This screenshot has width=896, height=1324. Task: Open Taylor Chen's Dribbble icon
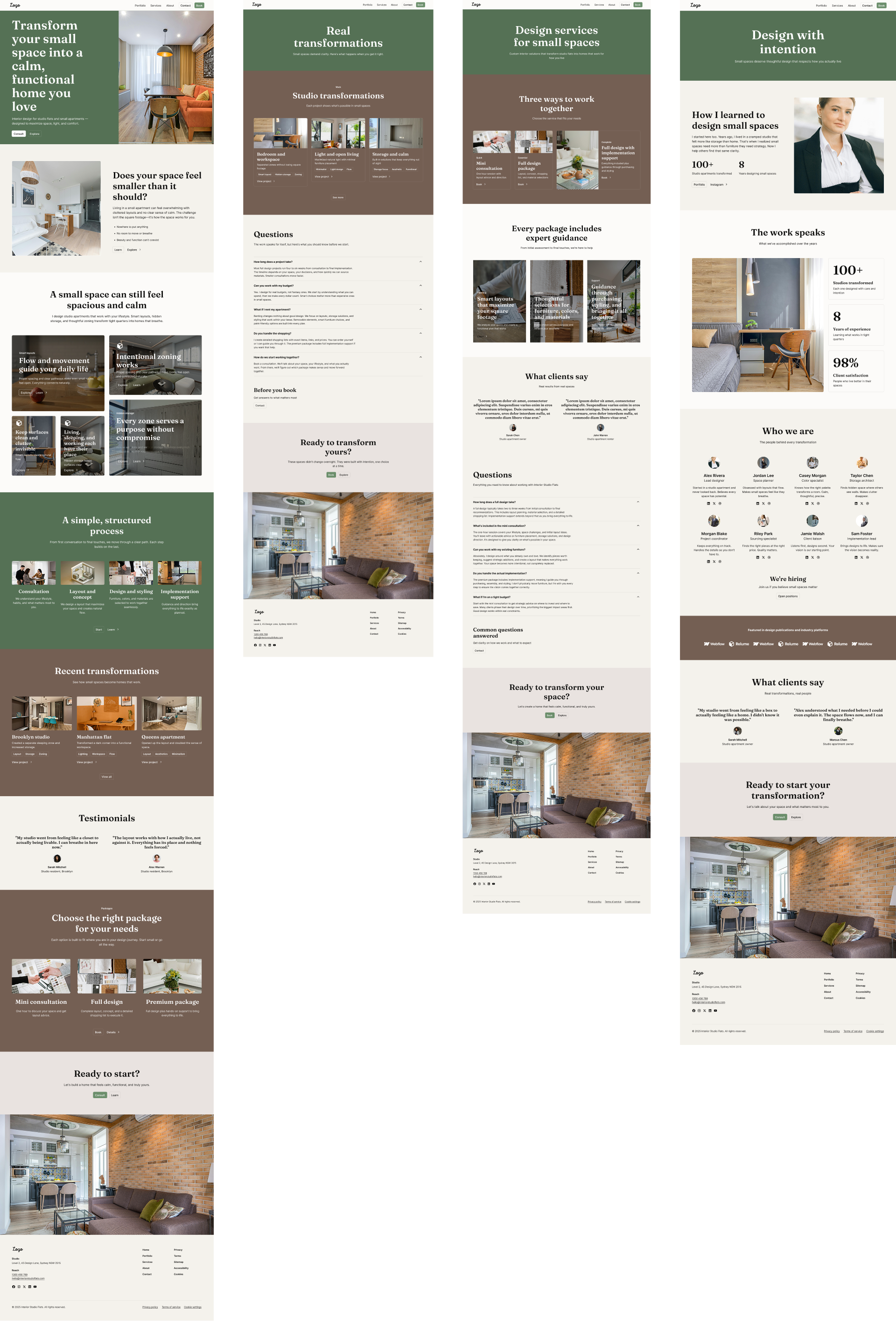pyautogui.click(x=868, y=504)
